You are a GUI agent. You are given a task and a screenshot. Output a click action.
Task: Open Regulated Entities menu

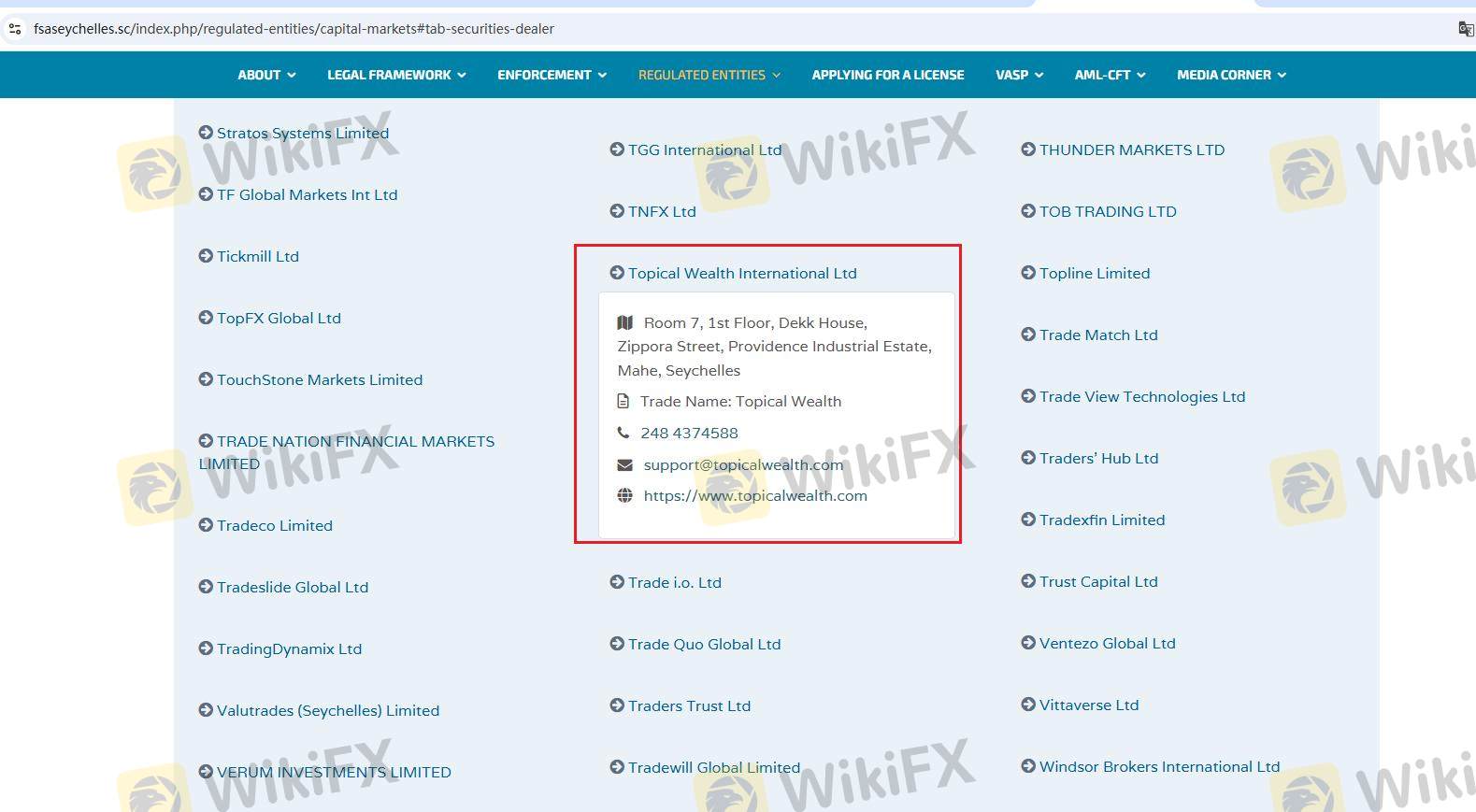[x=709, y=75]
